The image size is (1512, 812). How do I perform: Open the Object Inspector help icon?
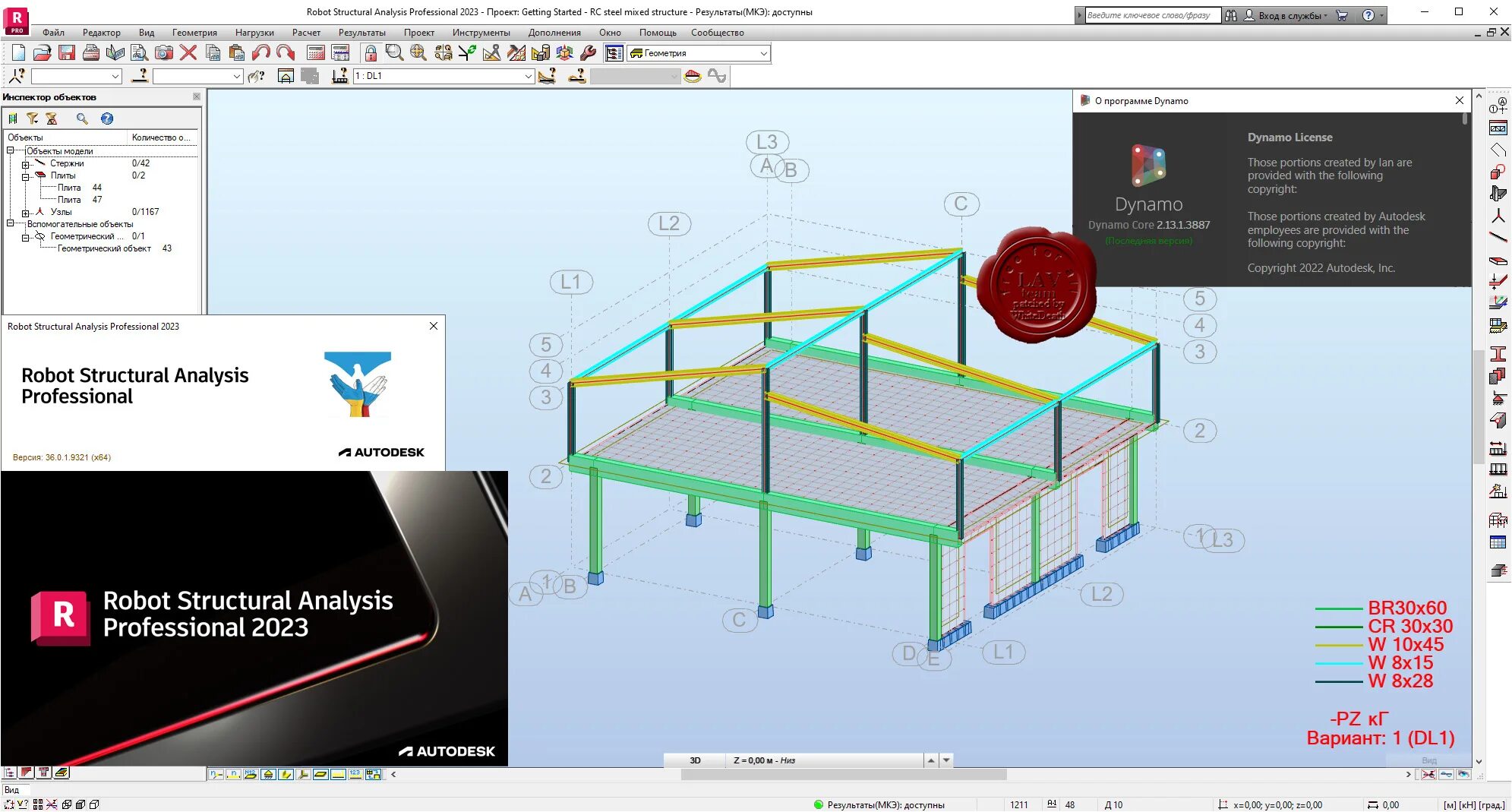pyautogui.click(x=107, y=118)
